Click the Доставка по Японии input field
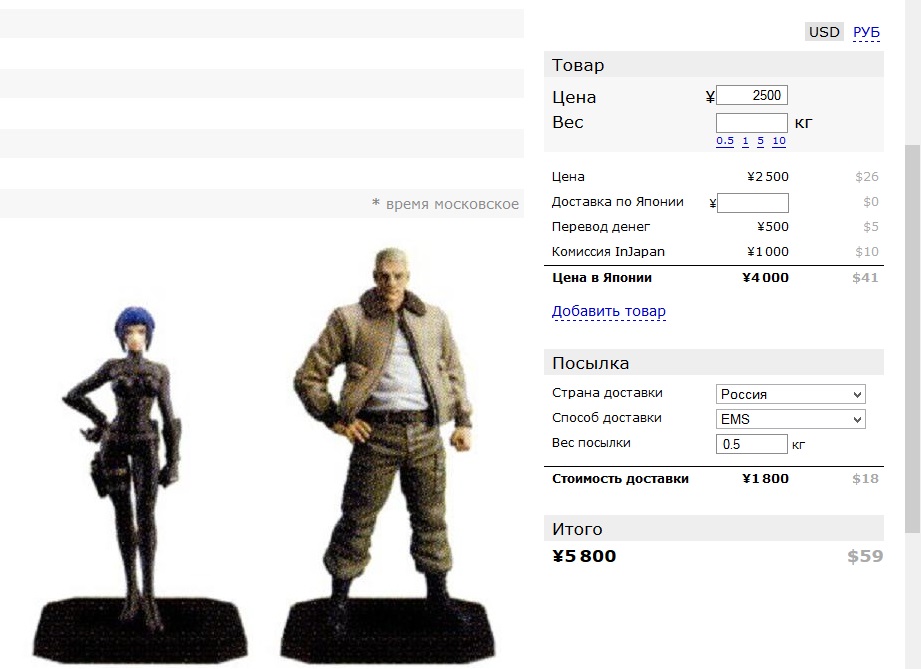 pyautogui.click(x=752, y=203)
